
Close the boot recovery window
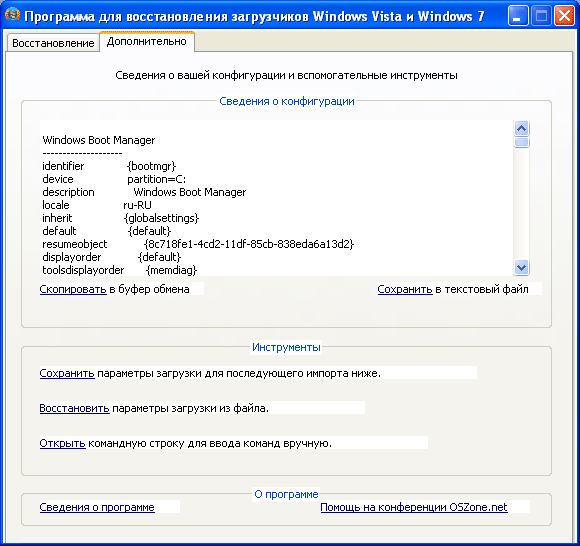pyautogui.click(x=564, y=16)
